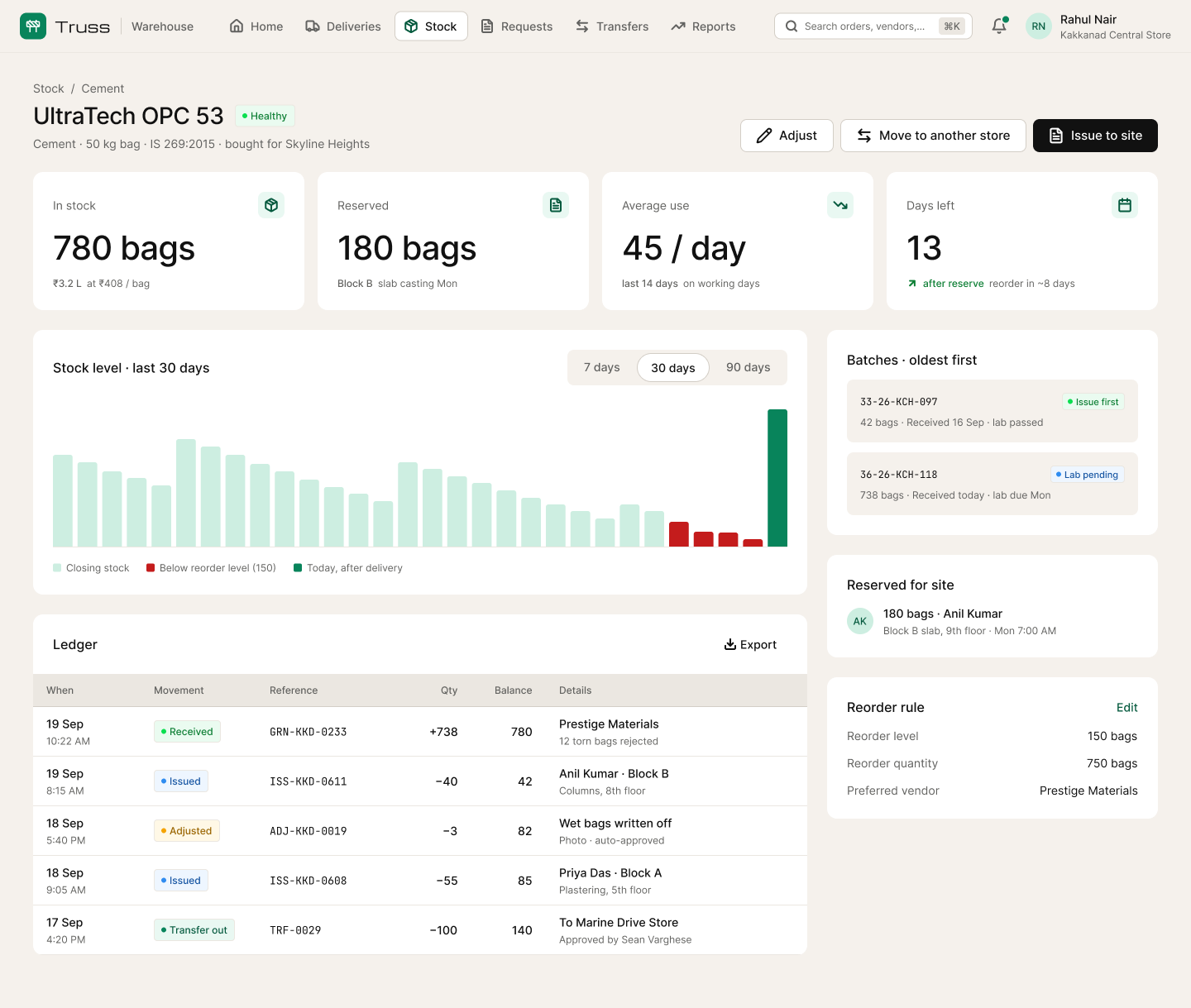Edit the reorder rule

tap(1127, 708)
